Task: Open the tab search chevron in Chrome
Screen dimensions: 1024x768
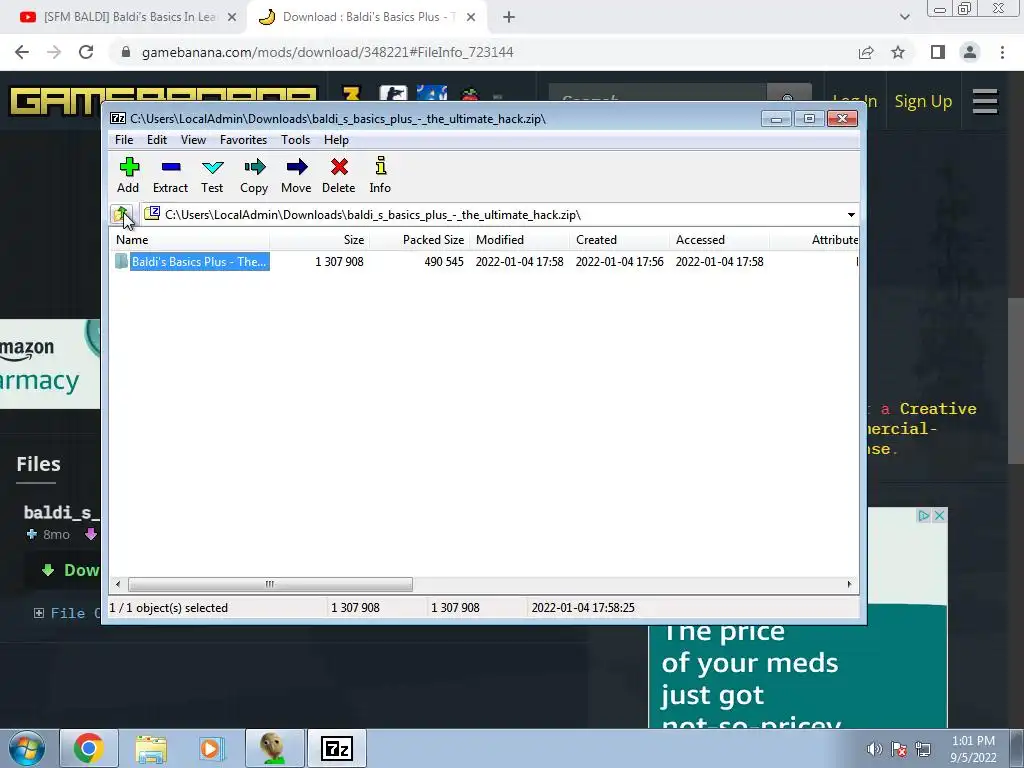Action: [904, 17]
